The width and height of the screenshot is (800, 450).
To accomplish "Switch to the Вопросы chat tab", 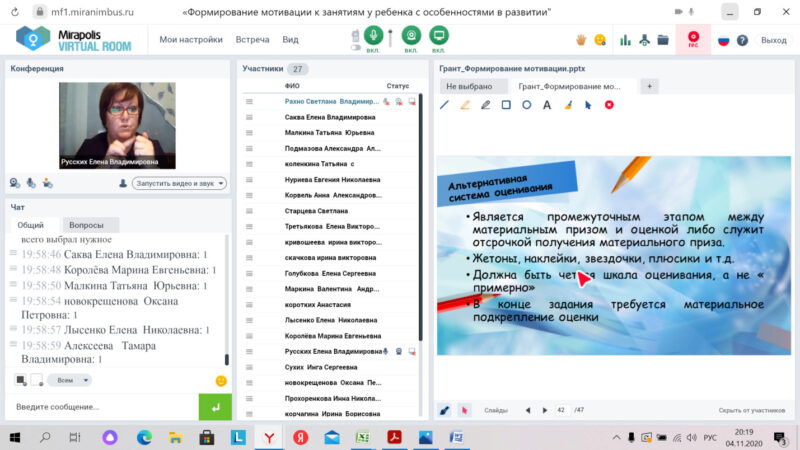I will (86, 225).
